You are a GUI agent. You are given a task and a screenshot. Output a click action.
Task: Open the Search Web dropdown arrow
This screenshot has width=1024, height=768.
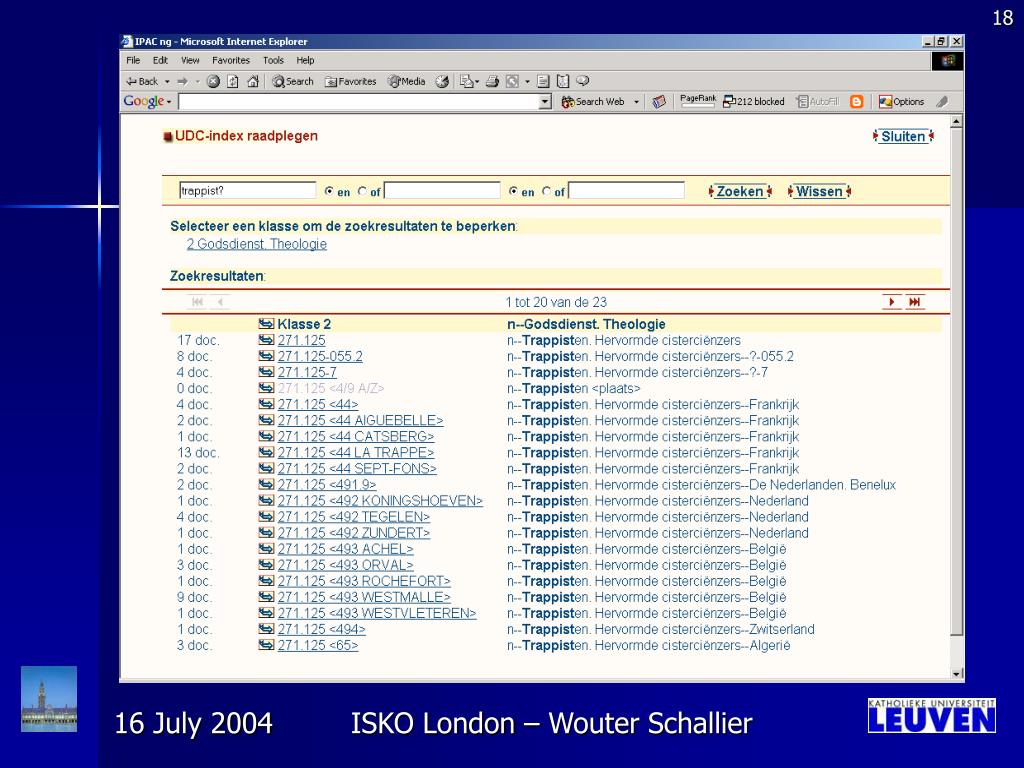636,102
